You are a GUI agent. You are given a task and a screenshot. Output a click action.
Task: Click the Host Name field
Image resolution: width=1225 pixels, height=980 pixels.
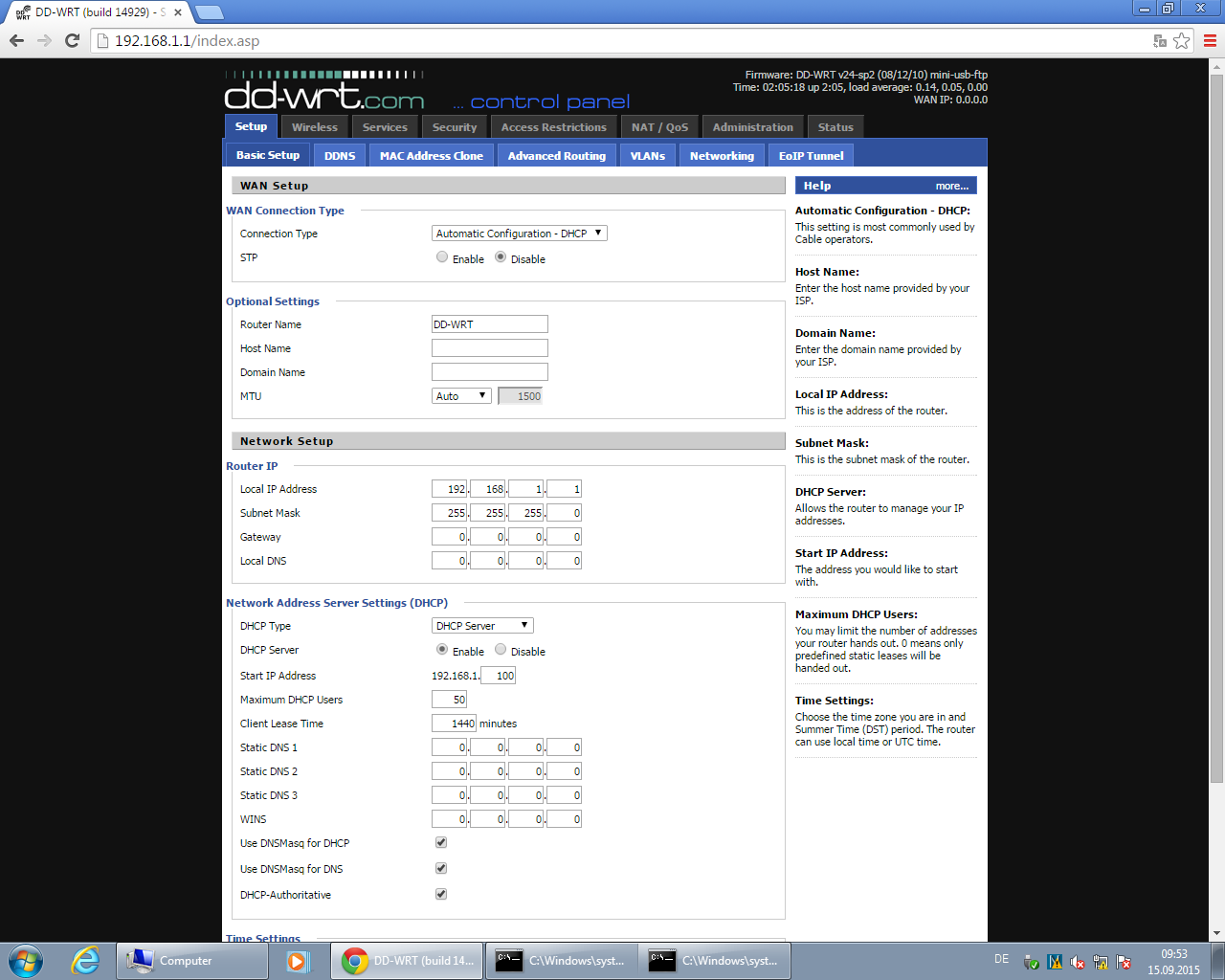(490, 348)
